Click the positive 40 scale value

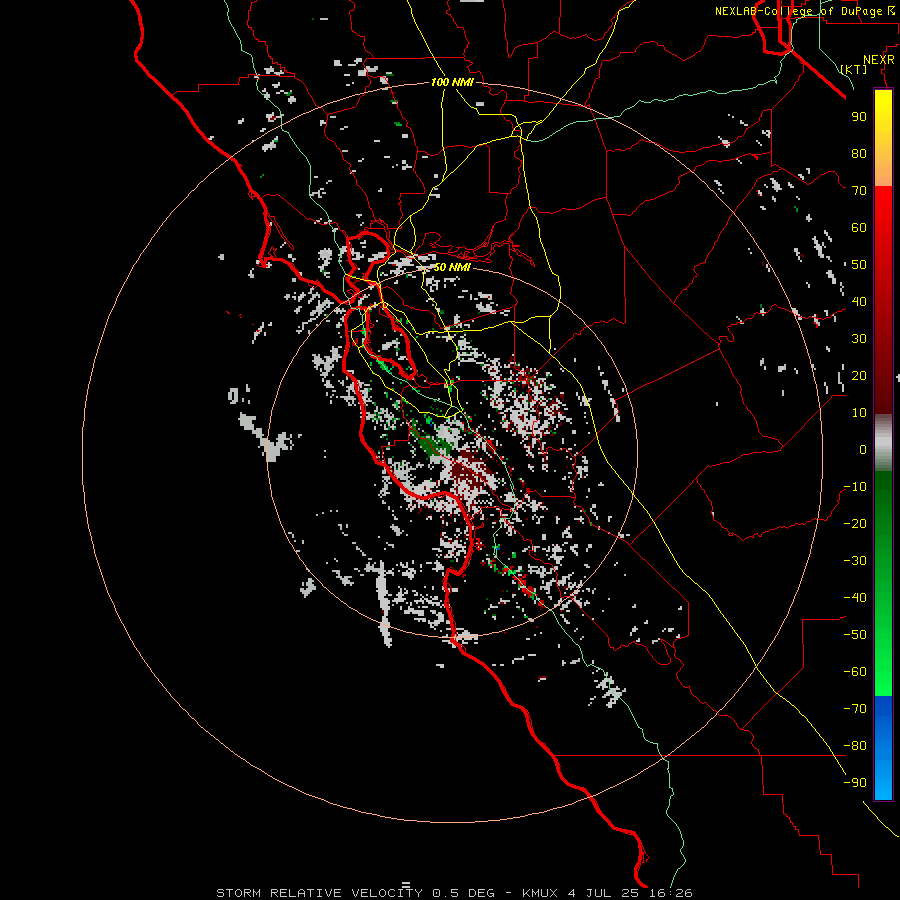pyautogui.click(x=859, y=302)
